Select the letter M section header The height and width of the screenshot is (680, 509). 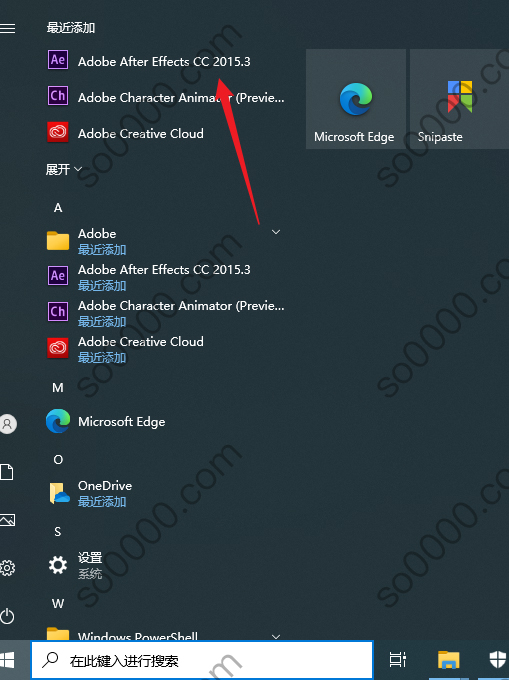coord(58,388)
